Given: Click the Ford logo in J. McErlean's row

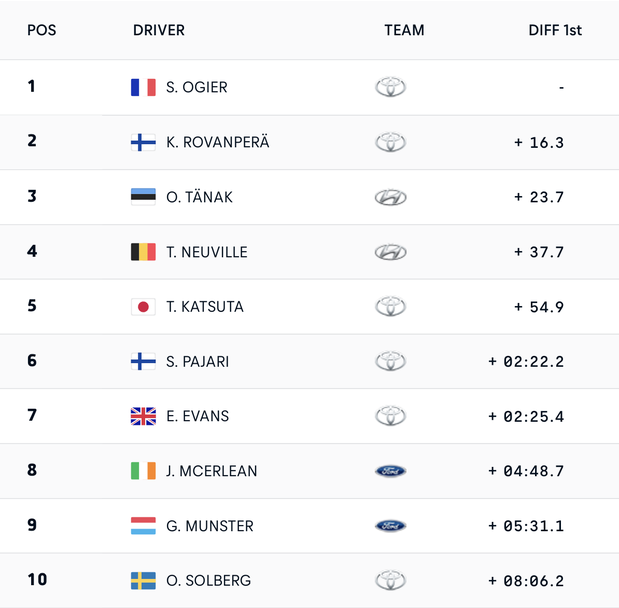Looking at the screenshot, I should point(390,471).
